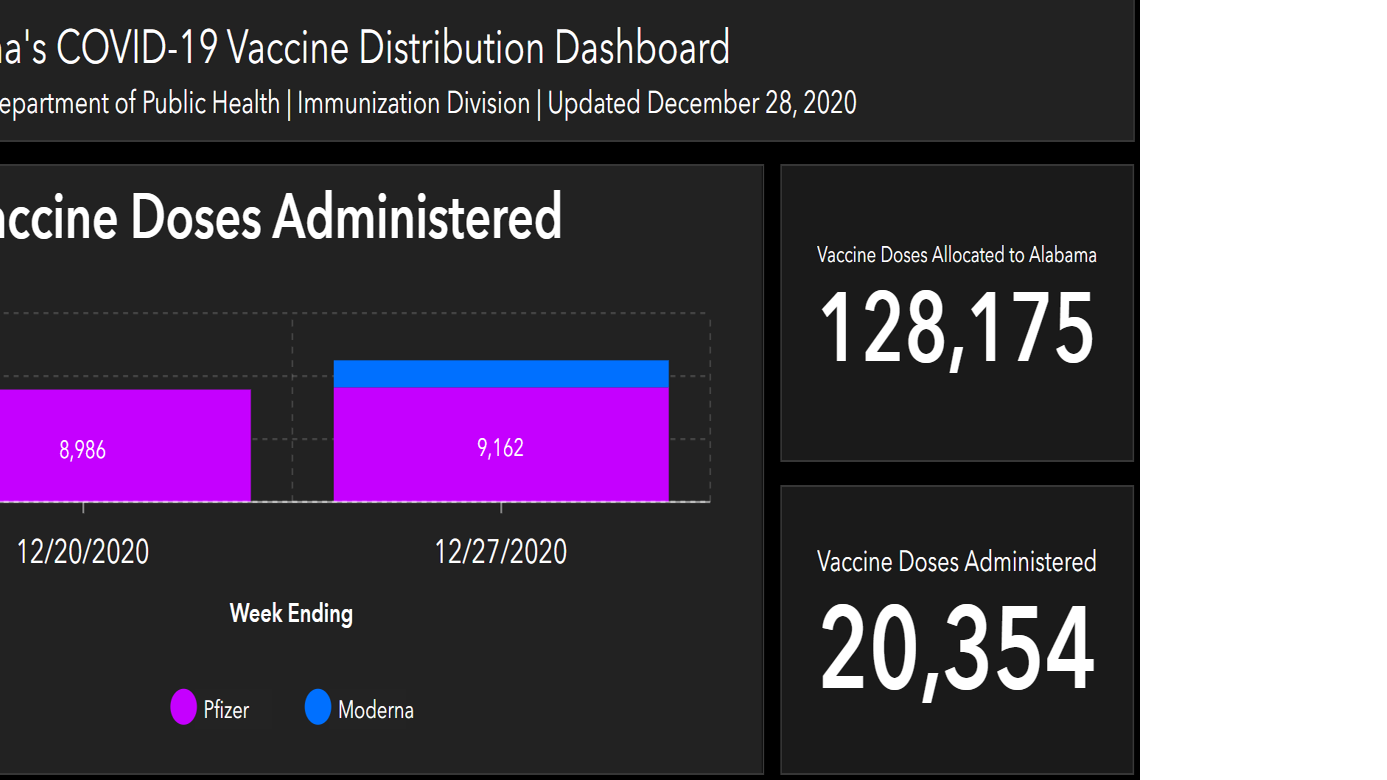Click the 20,354 administered doses number

point(956,650)
